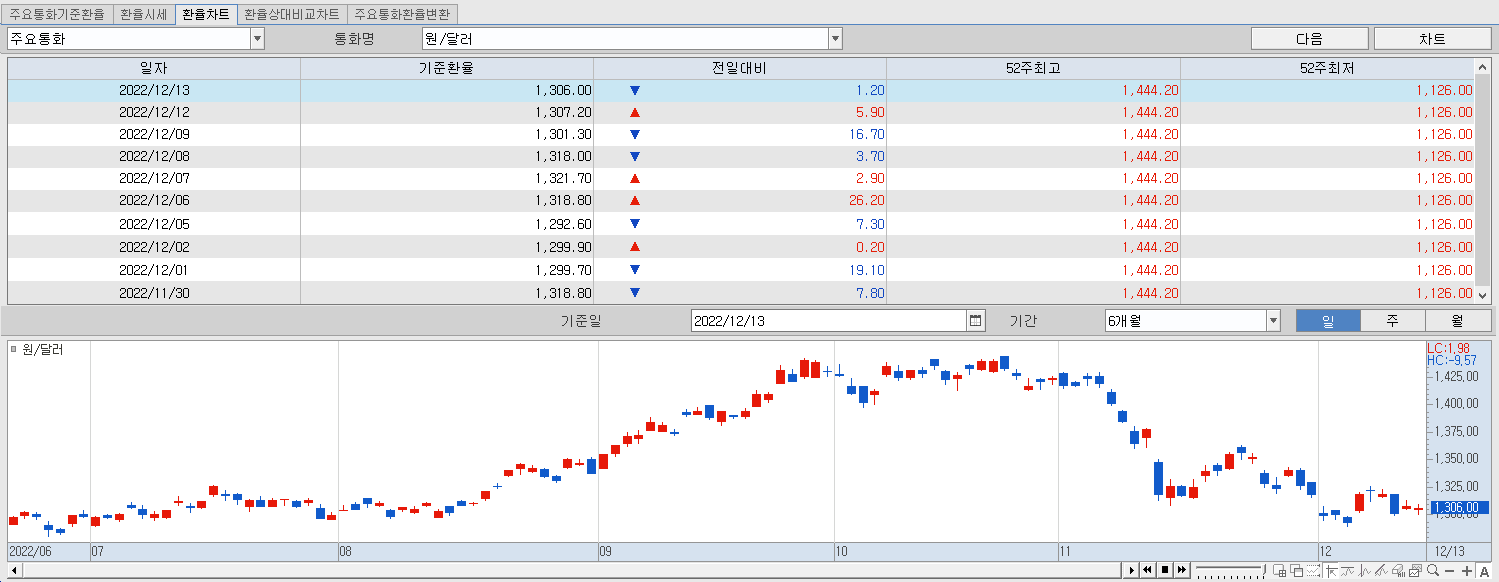The height and width of the screenshot is (582, 1499).
Task: Select the 2022/12/08 row date cell
Action: click(x=154, y=156)
